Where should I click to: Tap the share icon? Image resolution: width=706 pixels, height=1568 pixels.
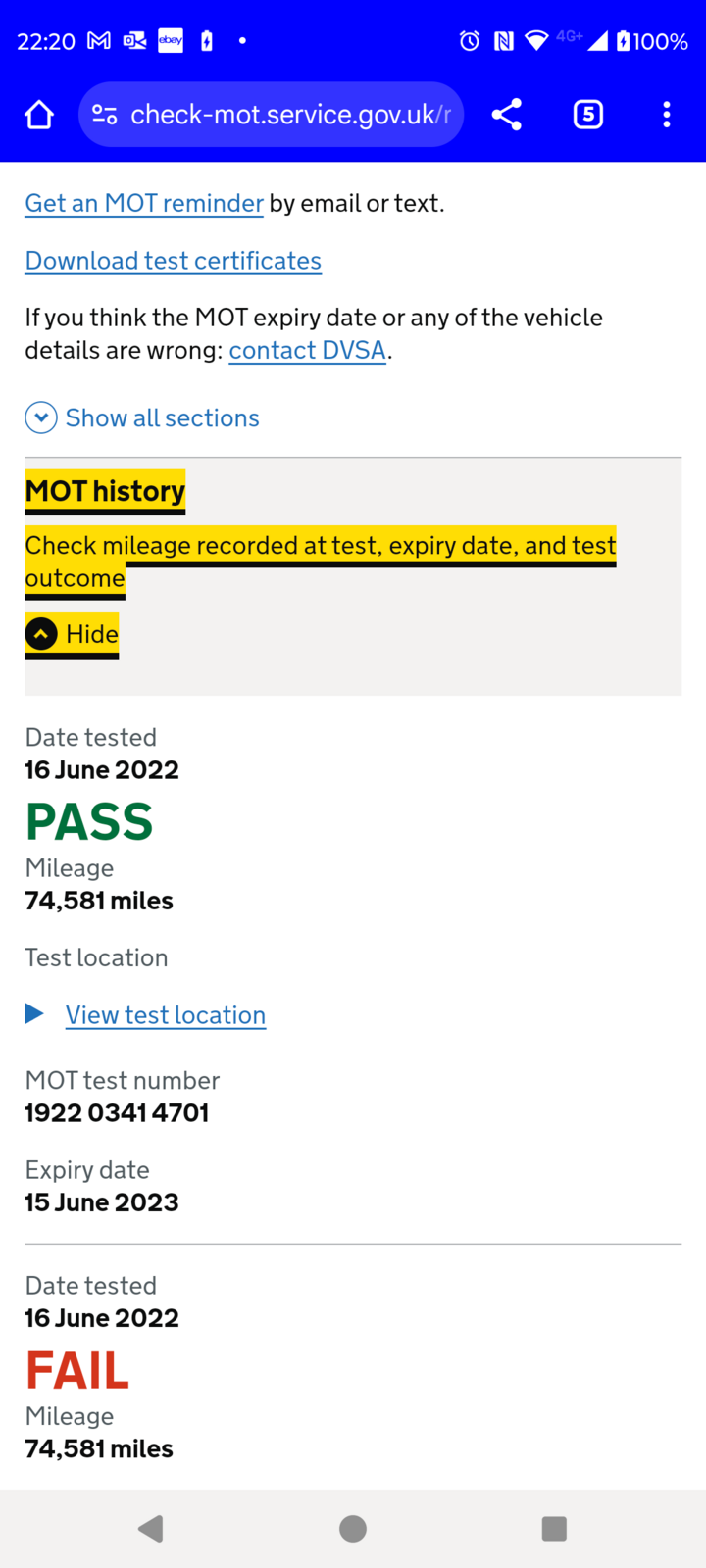(x=507, y=116)
